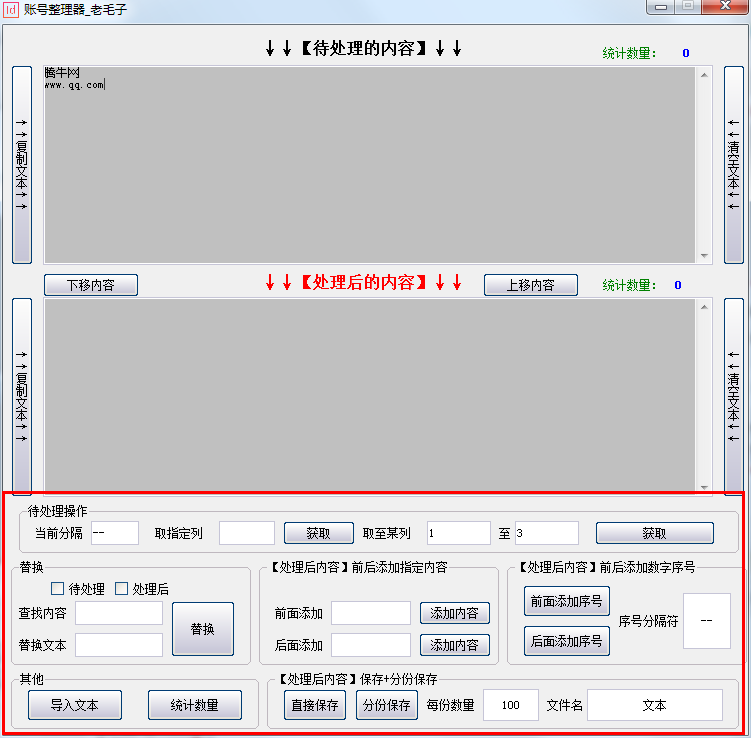Click the 后面添加序号 button
Viewport: 751px width, 738px height.
pyautogui.click(x=567, y=641)
